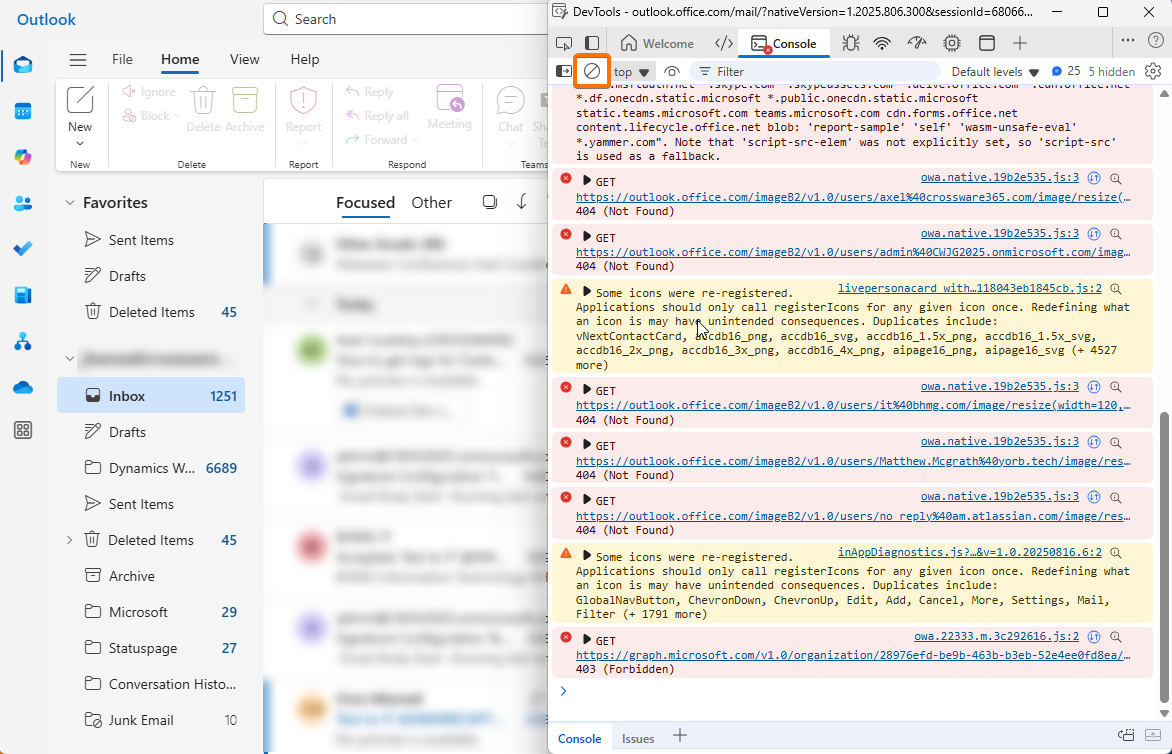Viewport: 1172px width, 754px height.
Task: Open the People app in the sidebar
Action: (x=23, y=203)
